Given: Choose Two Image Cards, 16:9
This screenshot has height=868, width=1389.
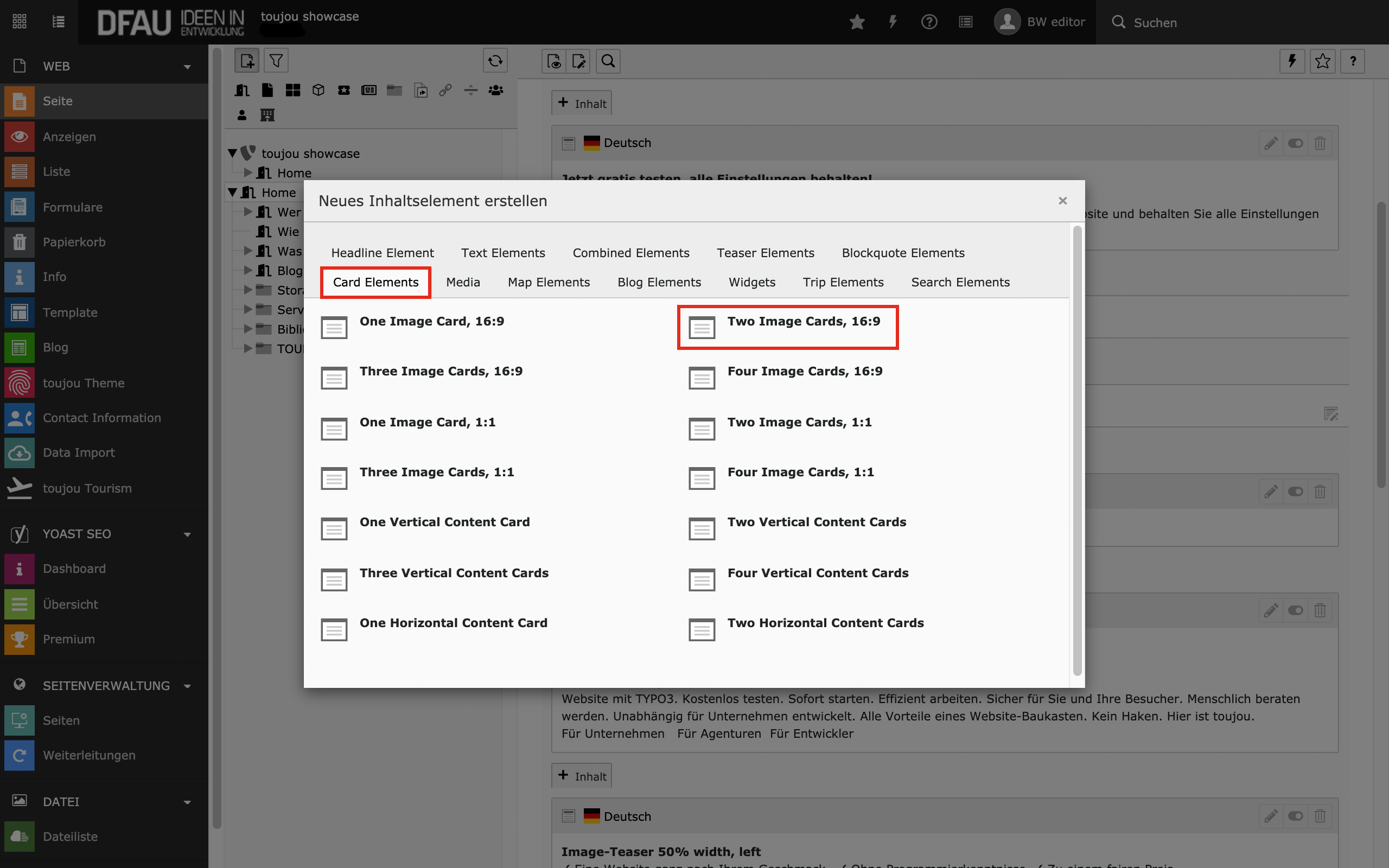Looking at the screenshot, I should (x=787, y=327).
